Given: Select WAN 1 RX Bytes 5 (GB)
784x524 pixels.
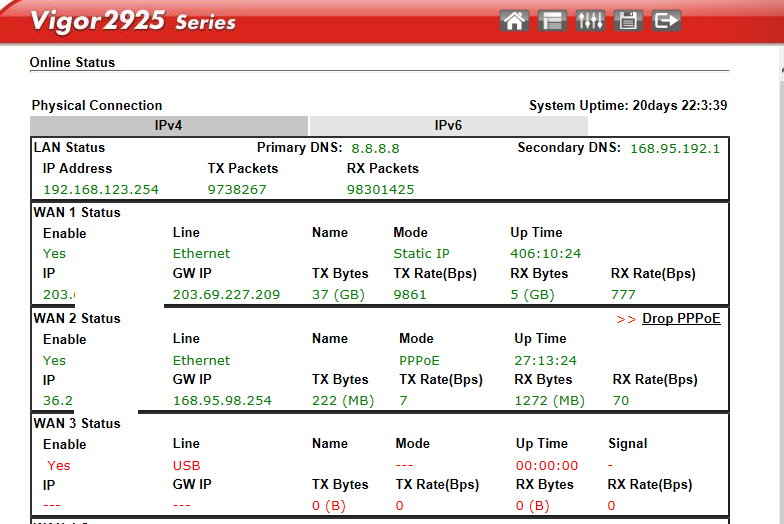Looking at the screenshot, I should (x=532, y=294).
